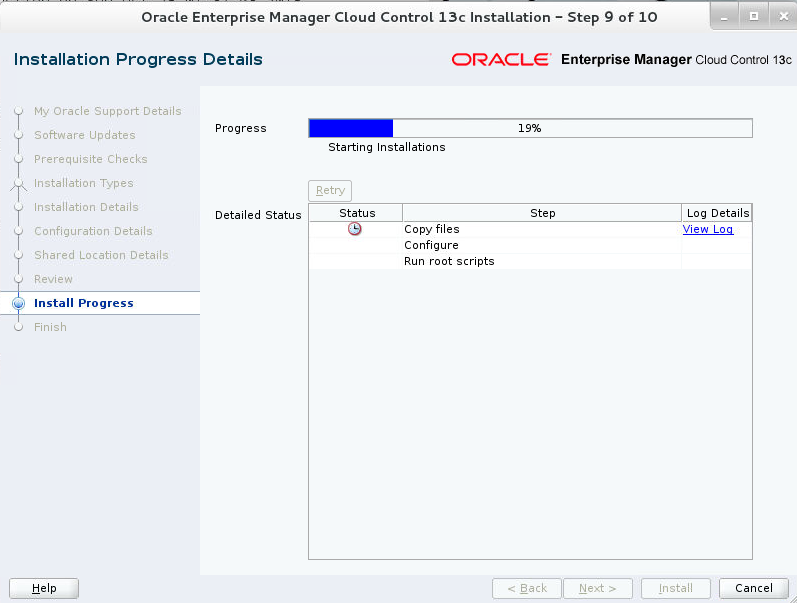Viewport: 797px width, 603px height.
Task: Click the installation progress bar at 19%
Action: click(x=530, y=128)
